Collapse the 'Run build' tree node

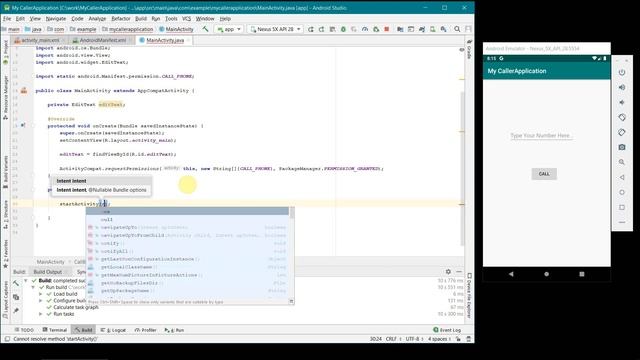33,287
